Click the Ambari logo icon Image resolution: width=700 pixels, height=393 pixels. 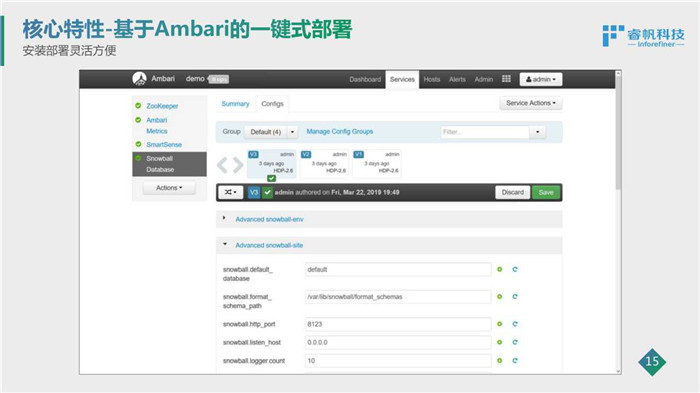139,79
